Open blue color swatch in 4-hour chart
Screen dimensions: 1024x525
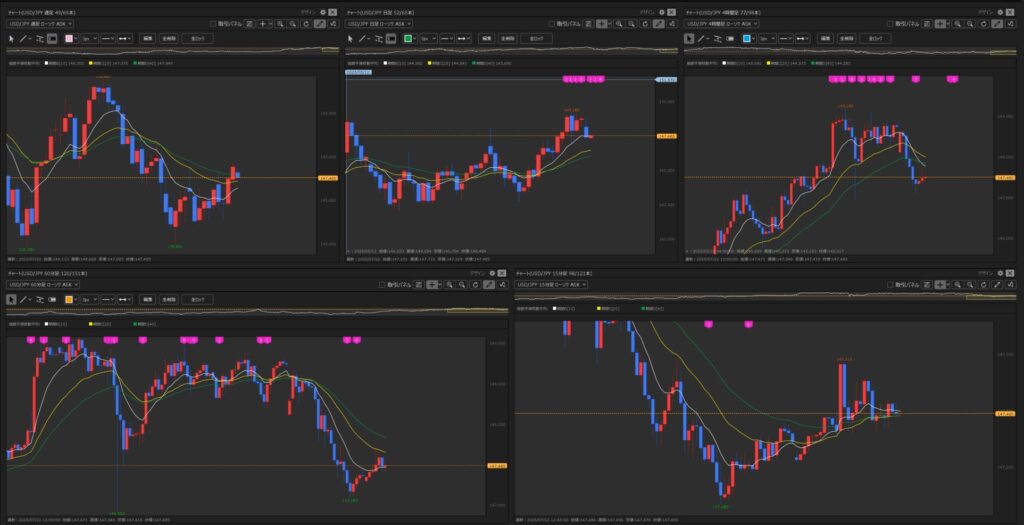(x=748, y=39)
